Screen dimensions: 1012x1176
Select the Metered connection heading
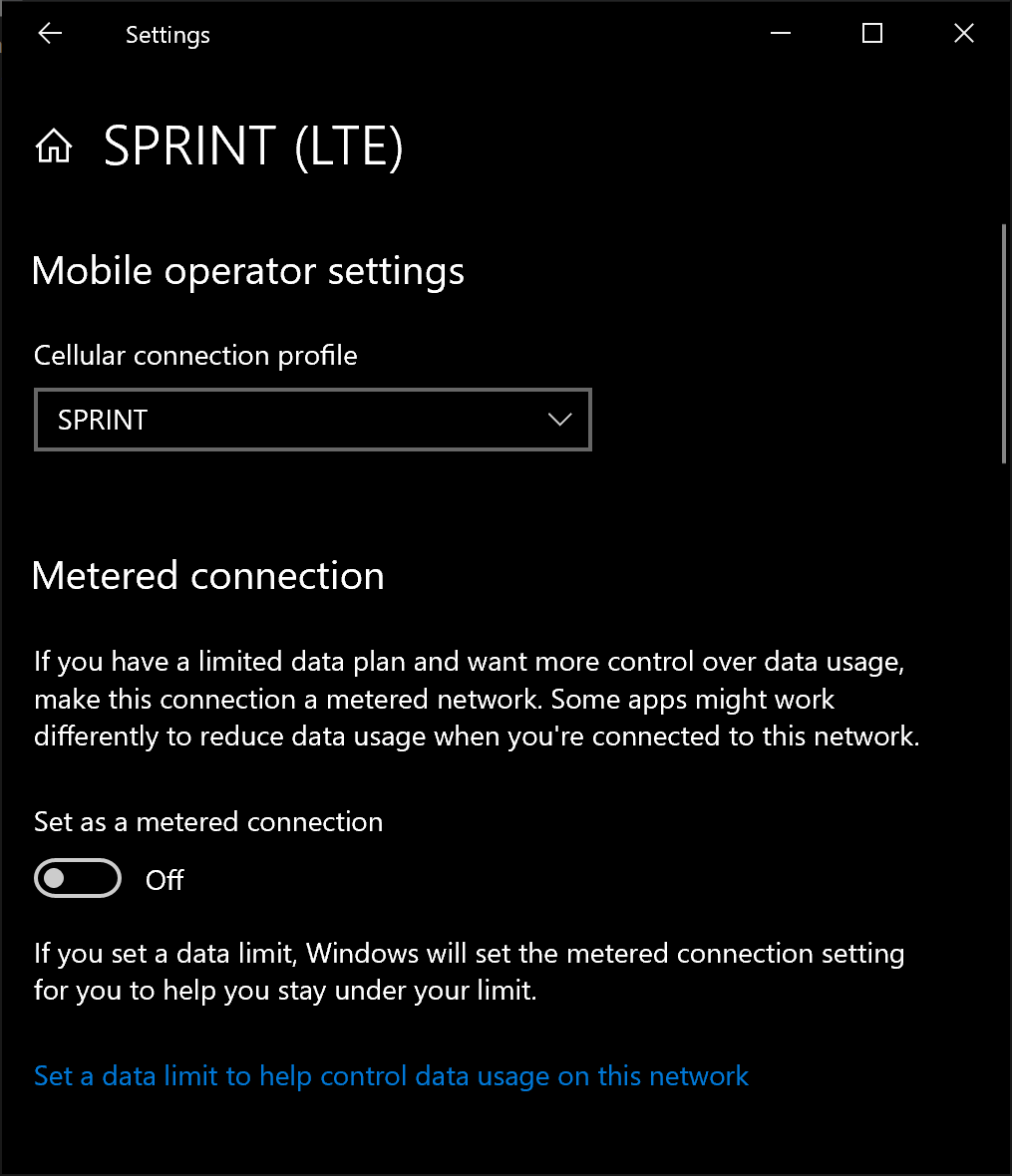point(208,576)
